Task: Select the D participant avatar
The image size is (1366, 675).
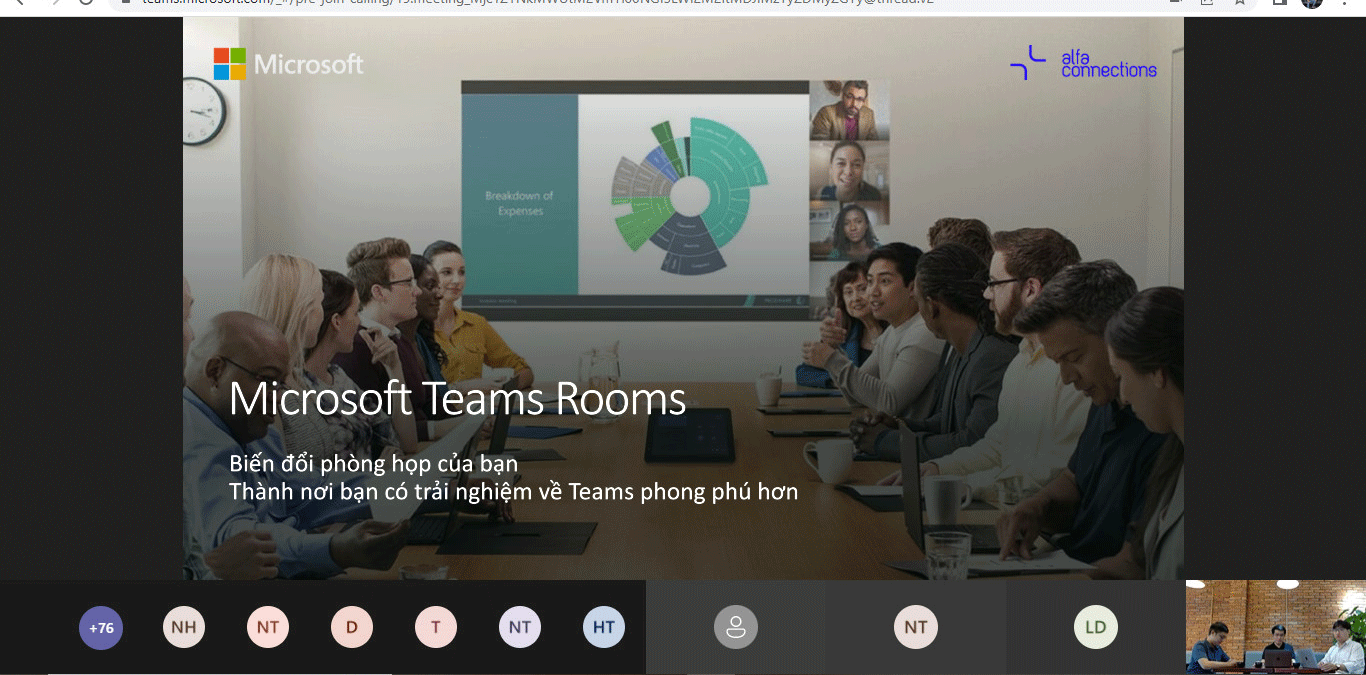Action: coord(352,628)
